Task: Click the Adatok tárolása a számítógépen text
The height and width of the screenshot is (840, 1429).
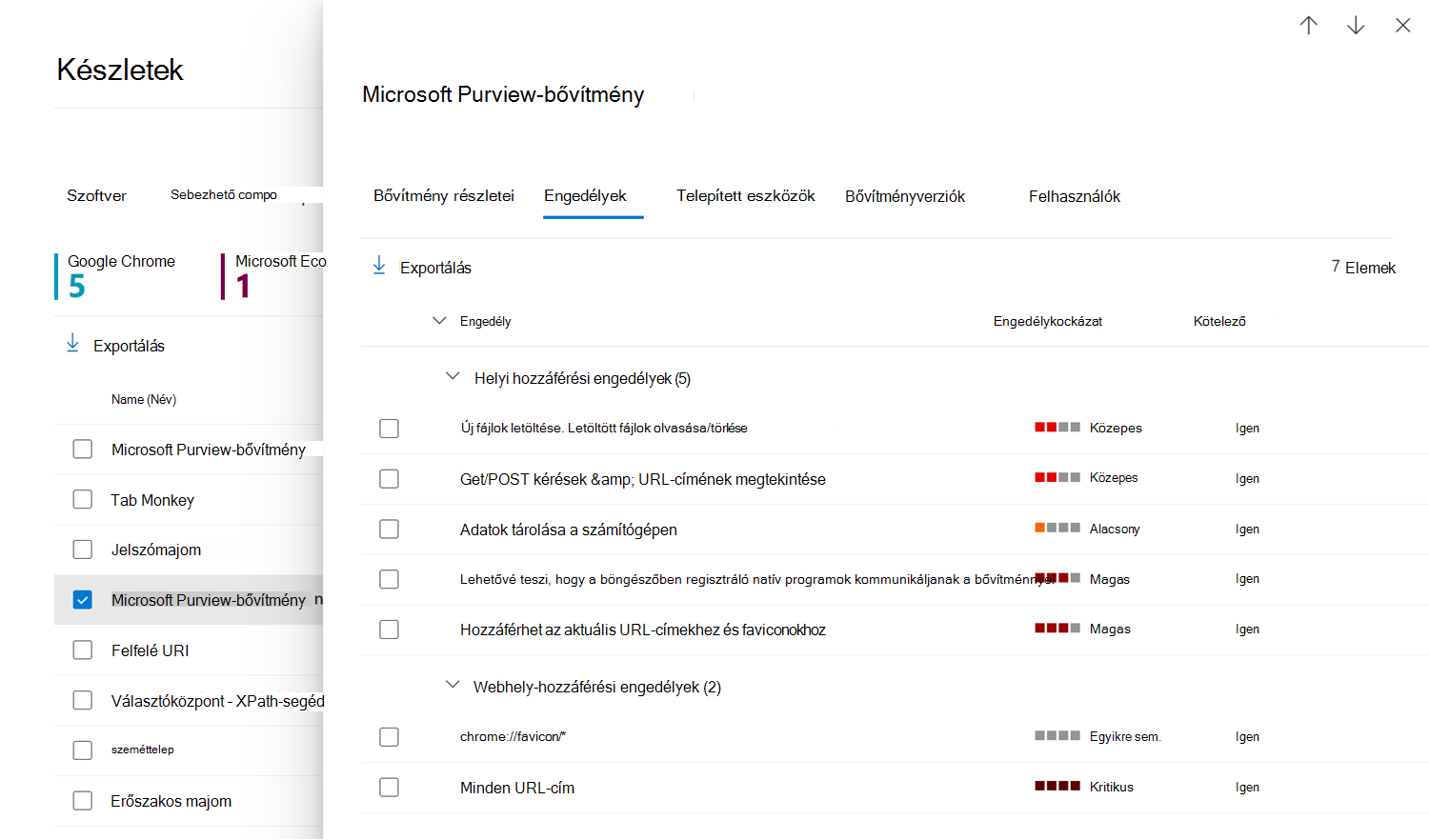Action: pyautogui.click(x=569, y=530)
